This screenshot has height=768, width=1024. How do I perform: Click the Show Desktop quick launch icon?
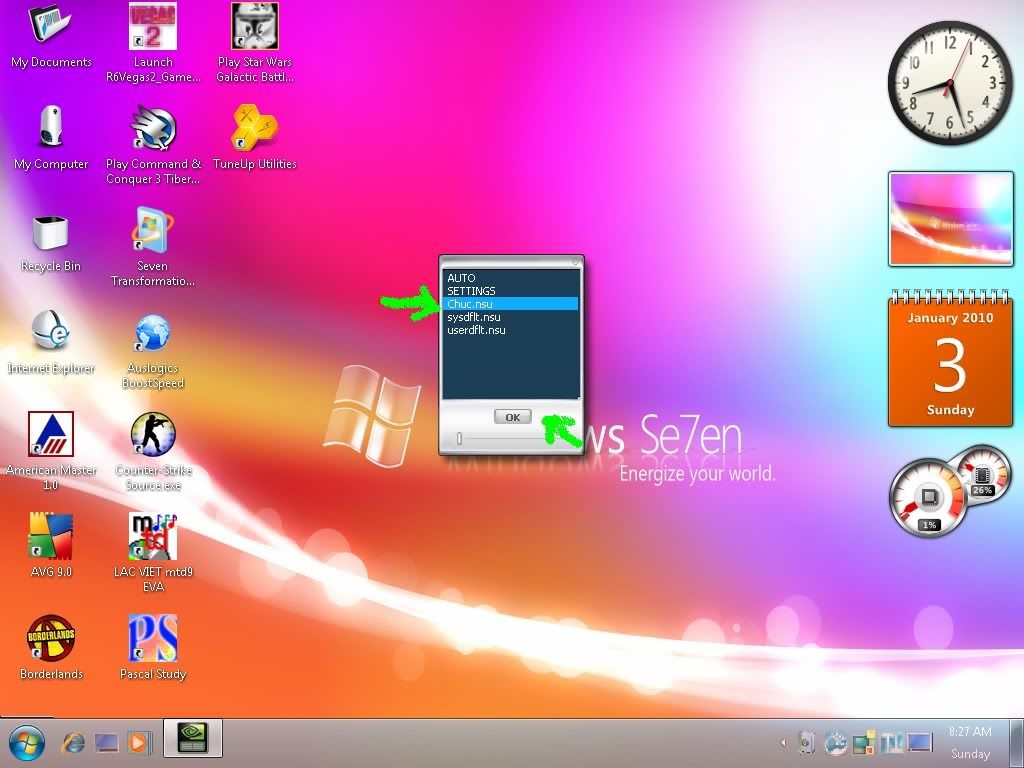point(106,743)
